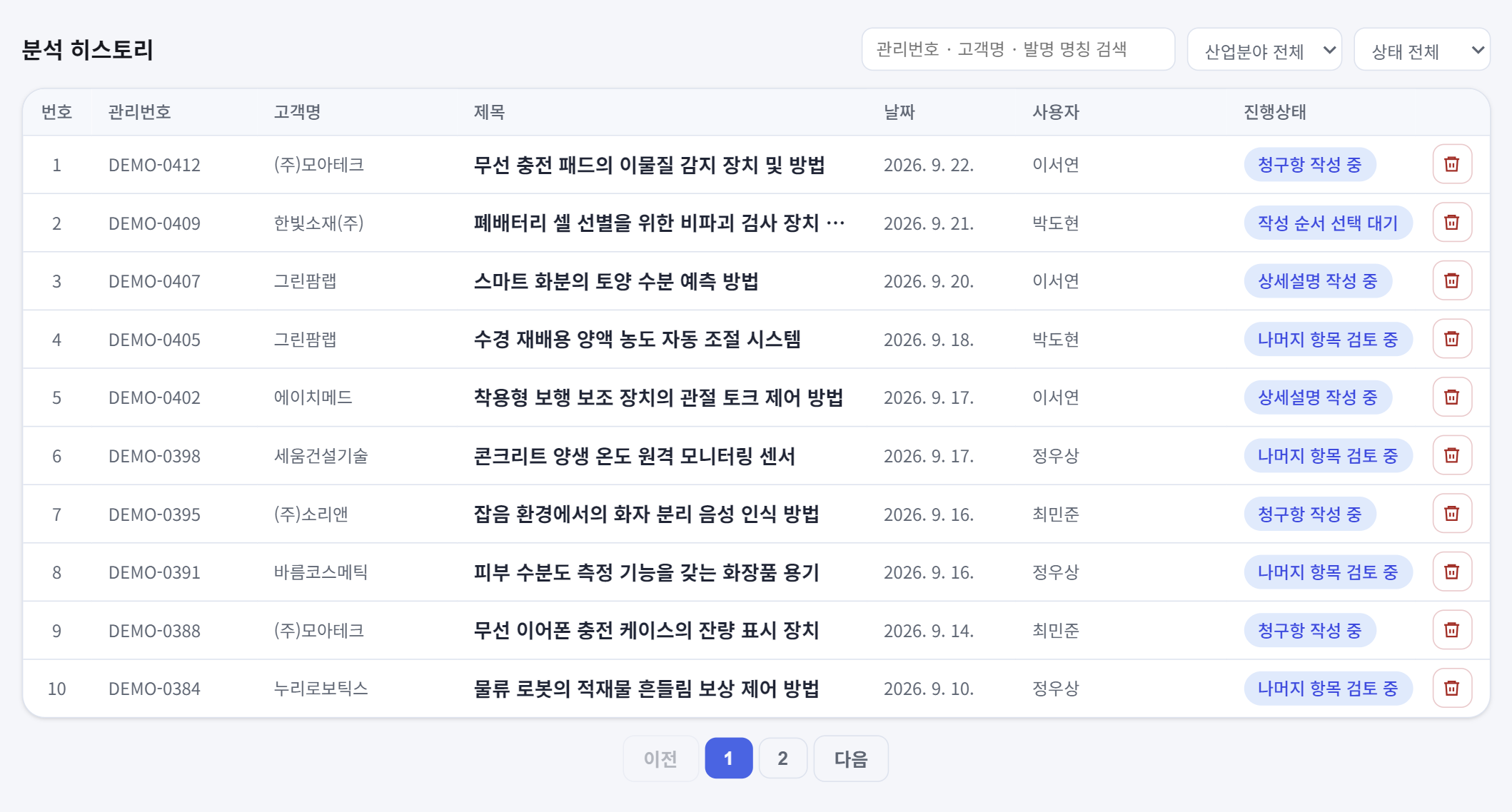Screen dimensions: 1512x812
Task: Click 청구항 작성 중 badge for DEMO-0388
Action: coord(1310,631)
